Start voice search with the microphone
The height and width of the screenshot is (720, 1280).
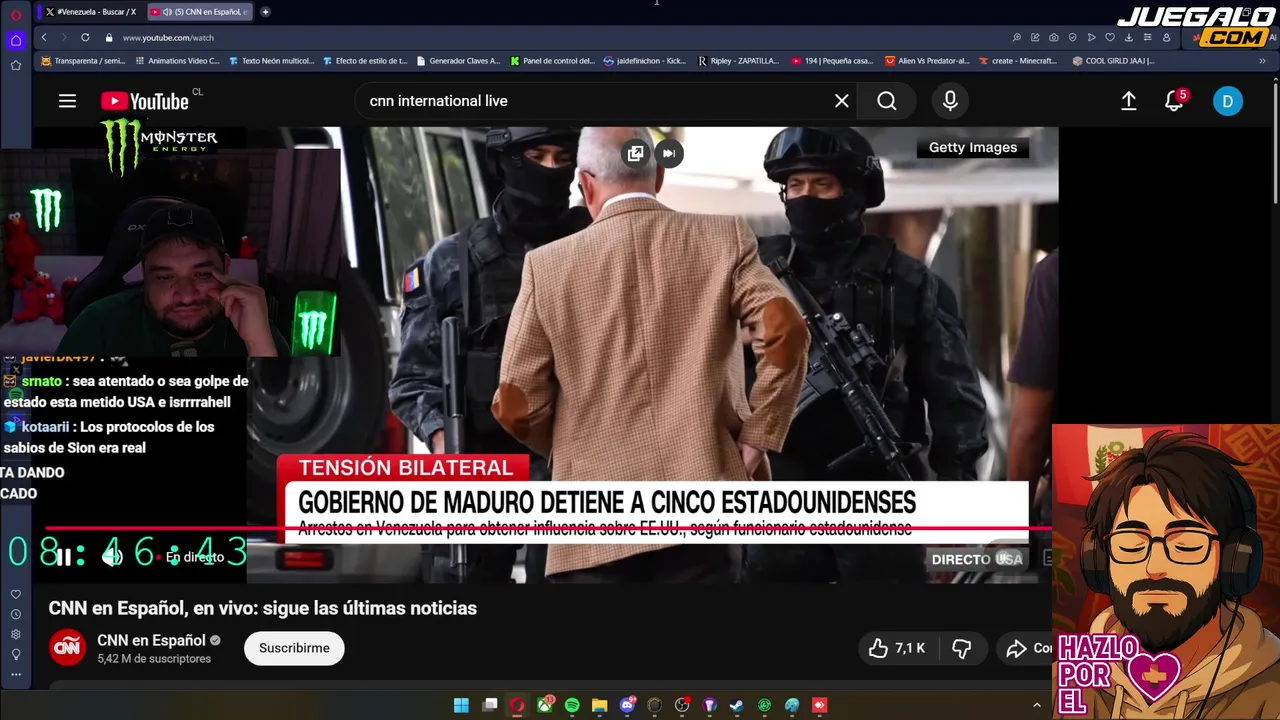pyautogui.click(x=950, y=101)
